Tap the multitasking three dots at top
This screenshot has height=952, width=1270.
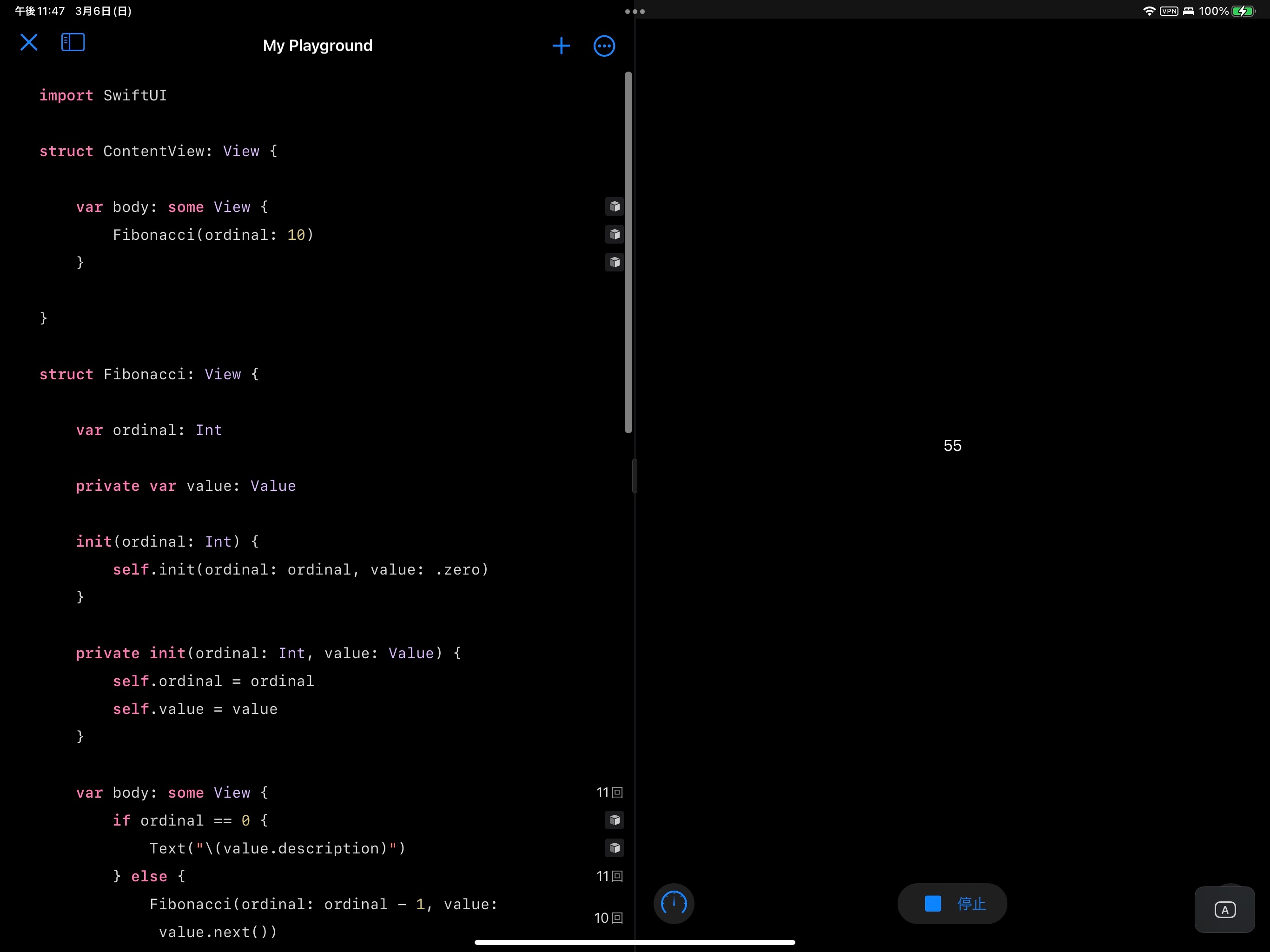pyautogui.click(x=635, y=12)
